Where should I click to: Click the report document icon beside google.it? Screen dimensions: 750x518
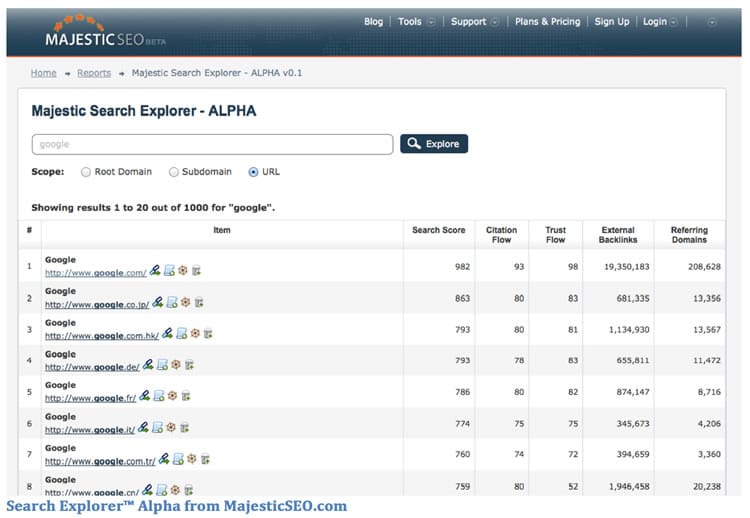point(158,428)
